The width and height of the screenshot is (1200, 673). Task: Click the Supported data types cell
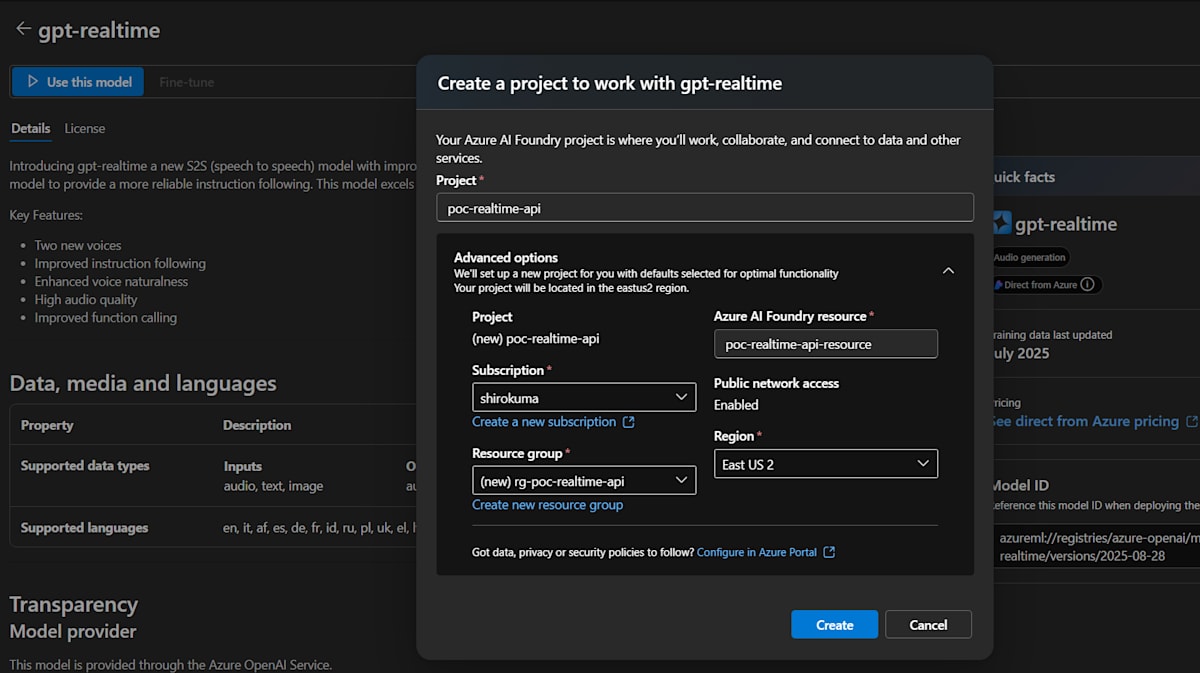(x=85, y=466)
